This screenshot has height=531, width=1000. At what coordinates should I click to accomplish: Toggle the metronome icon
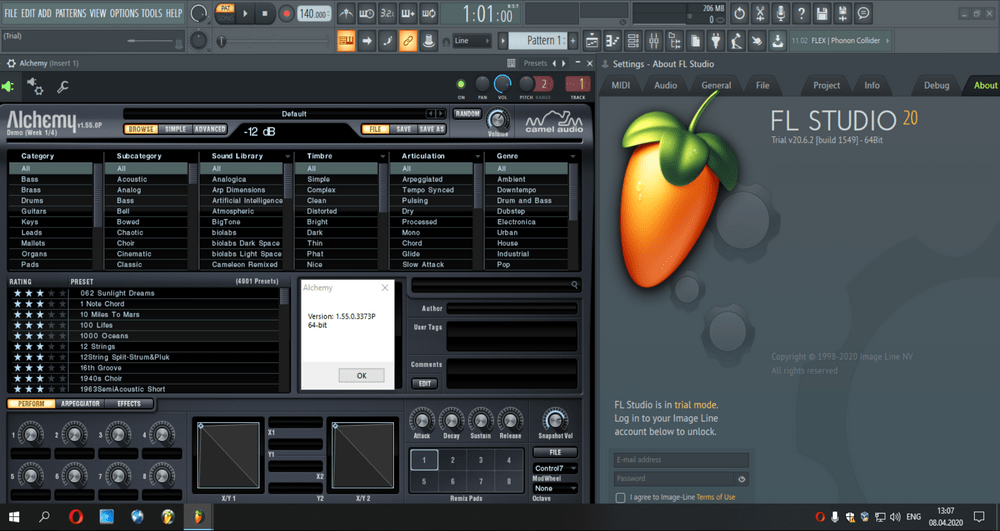click(346, 13)
